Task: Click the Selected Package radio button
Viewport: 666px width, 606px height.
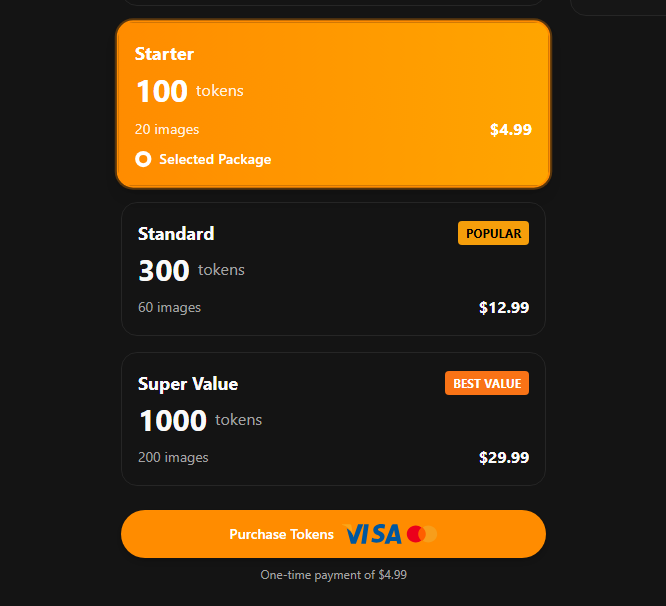Action: [x=143, y=159]
